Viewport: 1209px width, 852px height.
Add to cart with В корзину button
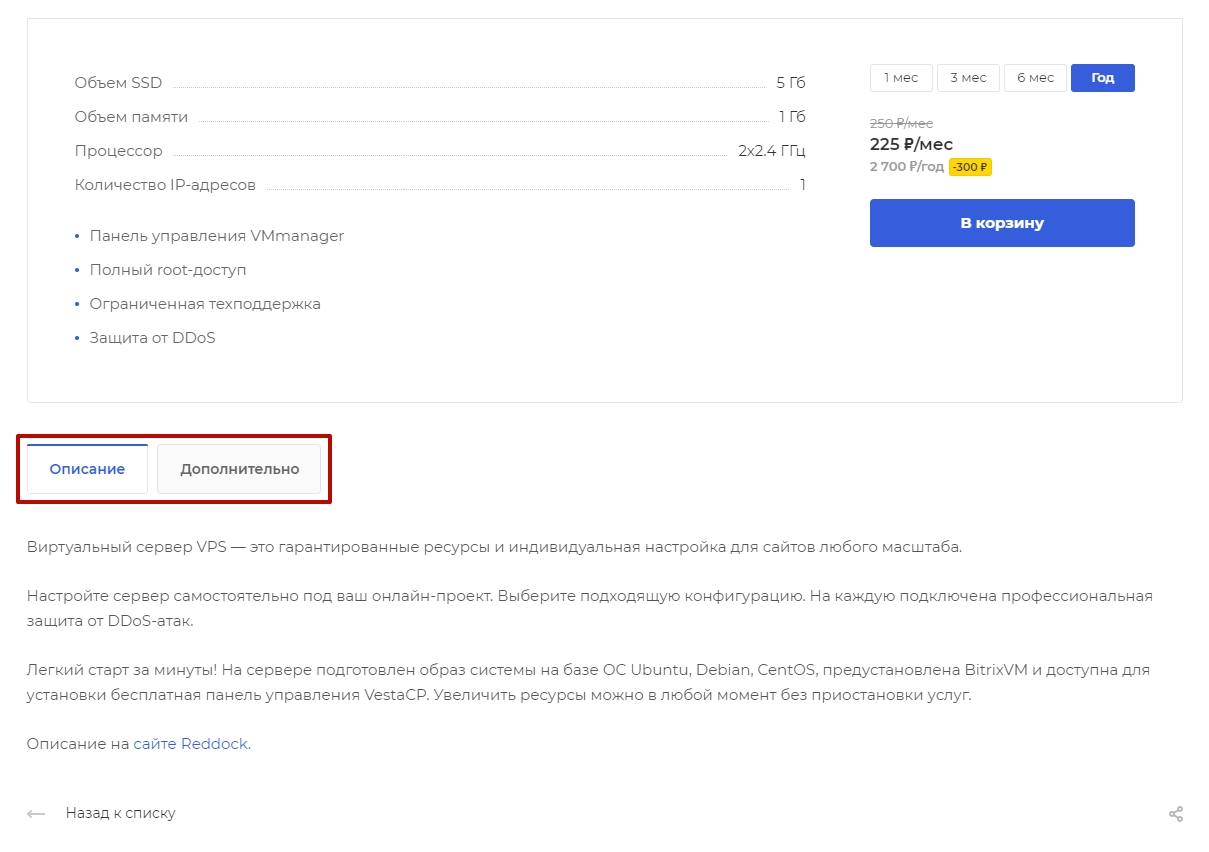coord(1002,223)
